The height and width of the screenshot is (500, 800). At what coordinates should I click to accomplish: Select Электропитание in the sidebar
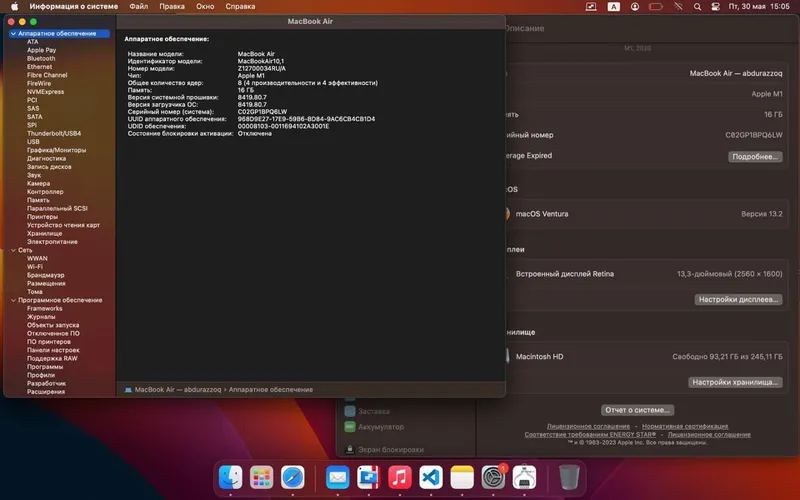coord(52,242)
